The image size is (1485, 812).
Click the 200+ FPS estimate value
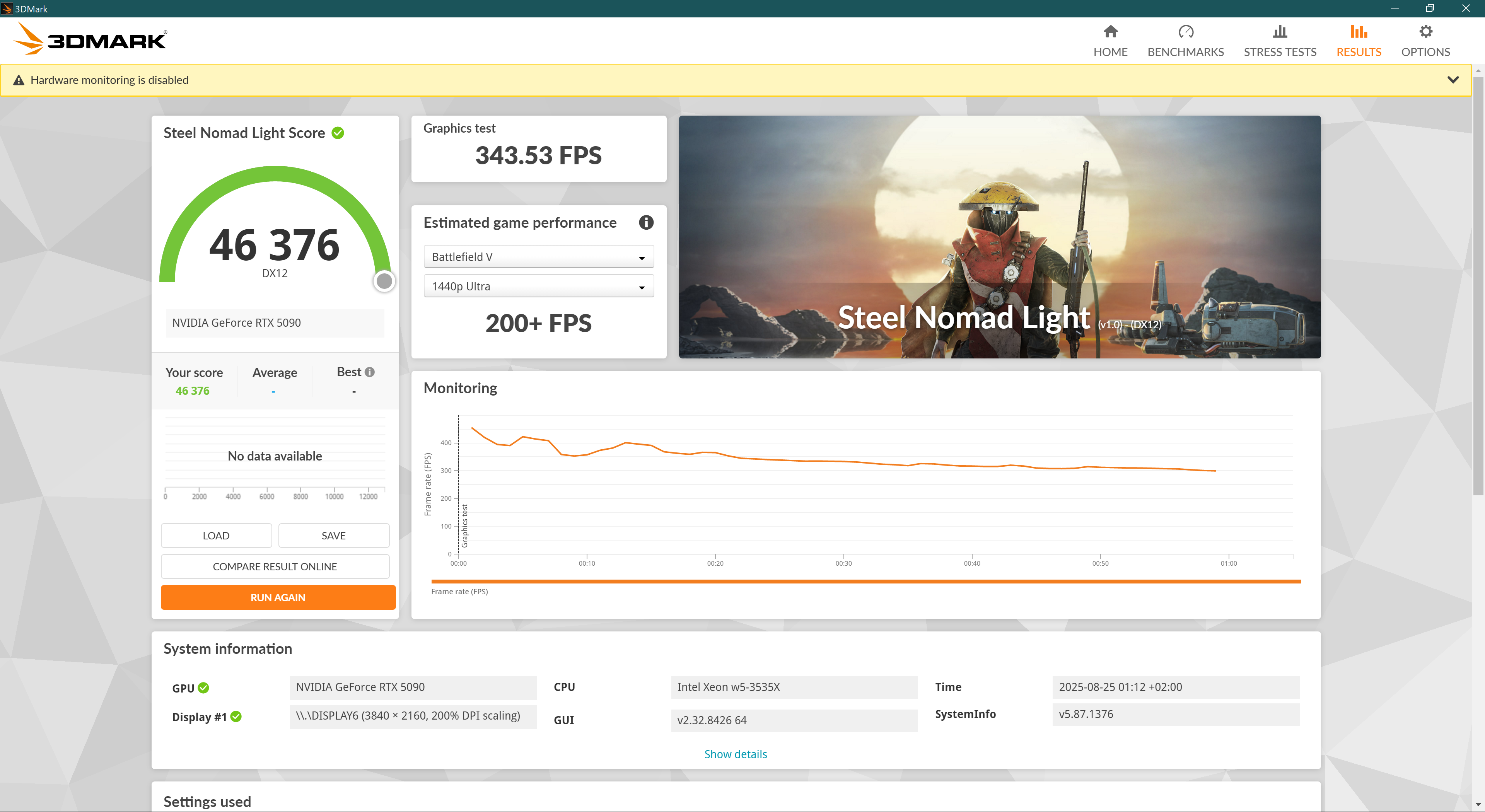tap(538, 323)
